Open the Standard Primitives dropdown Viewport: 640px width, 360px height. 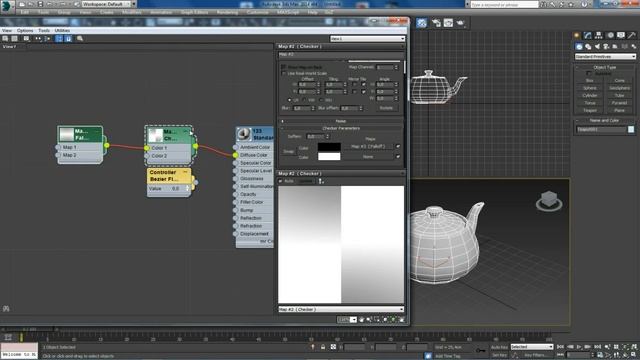tap(605, 56)
